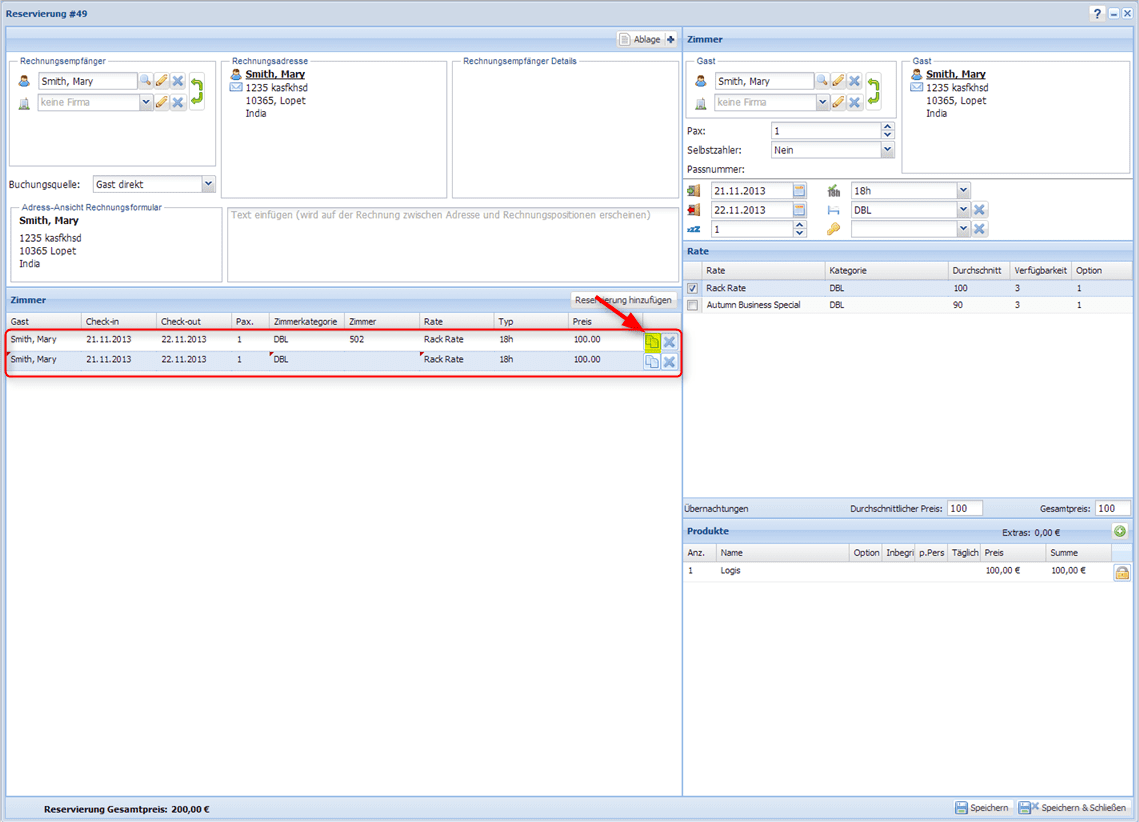Click the lock icon on the Logis row

[x=1121, y=573]
